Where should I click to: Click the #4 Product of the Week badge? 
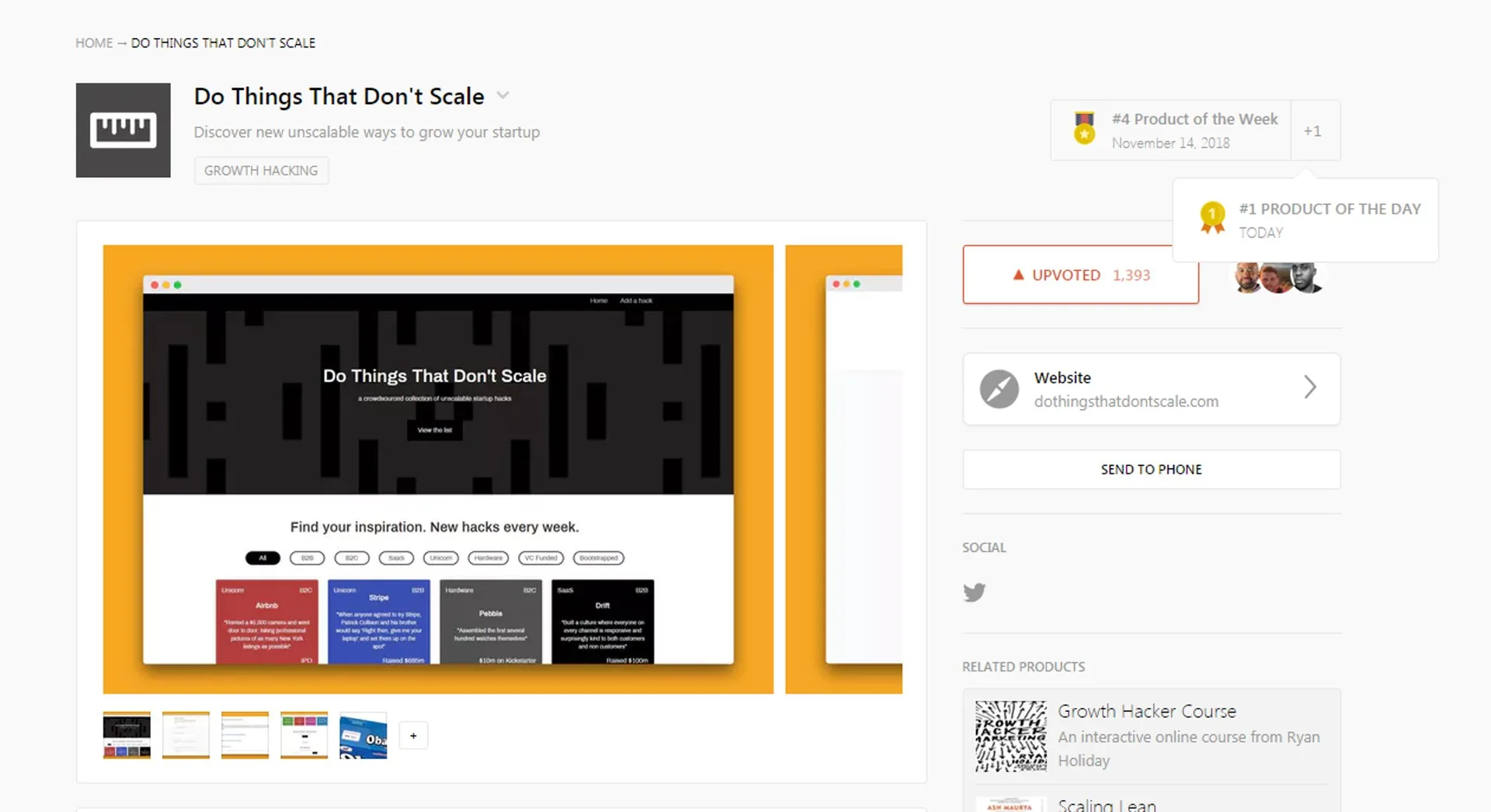1171,130
